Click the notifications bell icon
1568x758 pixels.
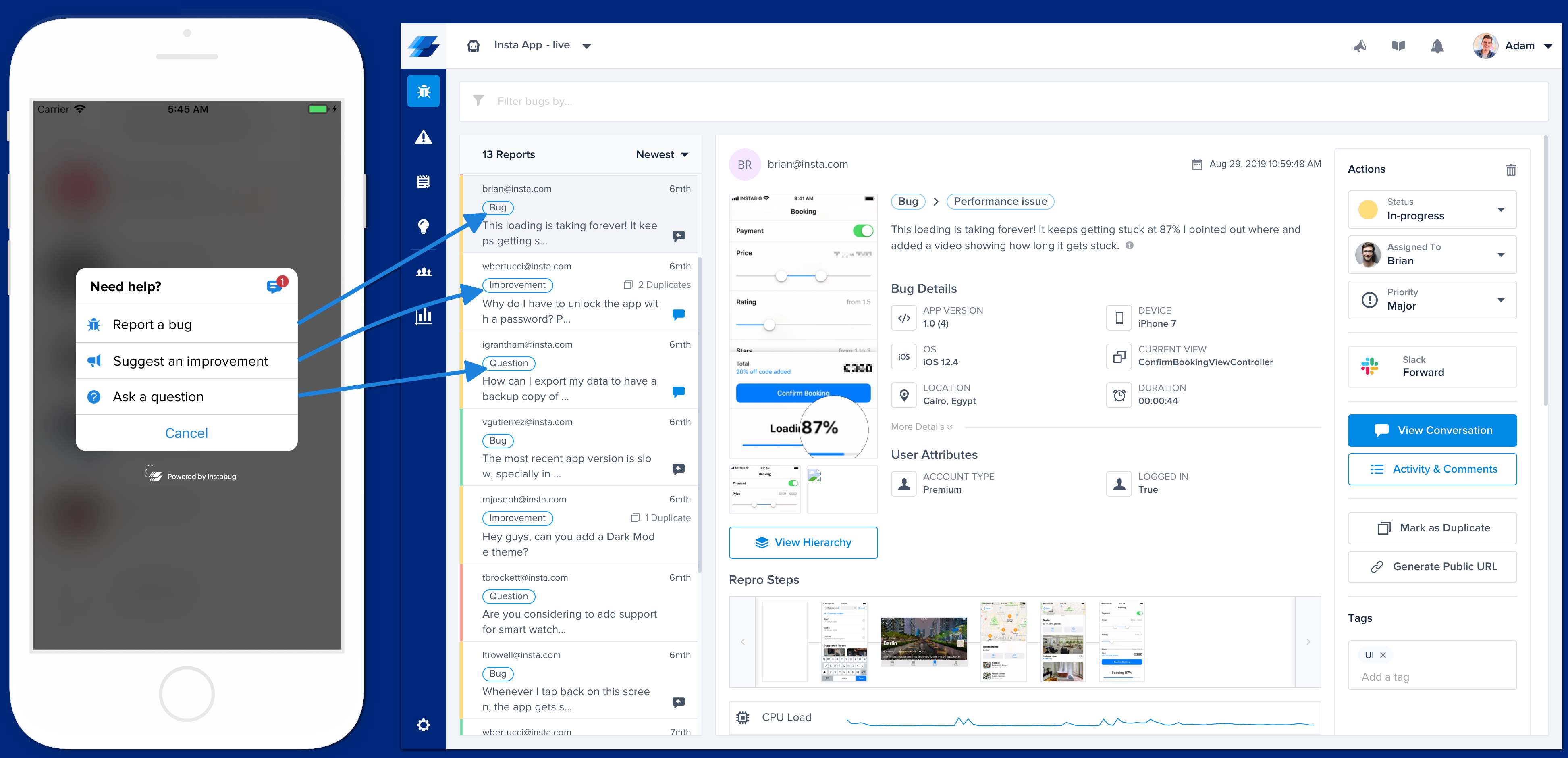pos(1437,46)
